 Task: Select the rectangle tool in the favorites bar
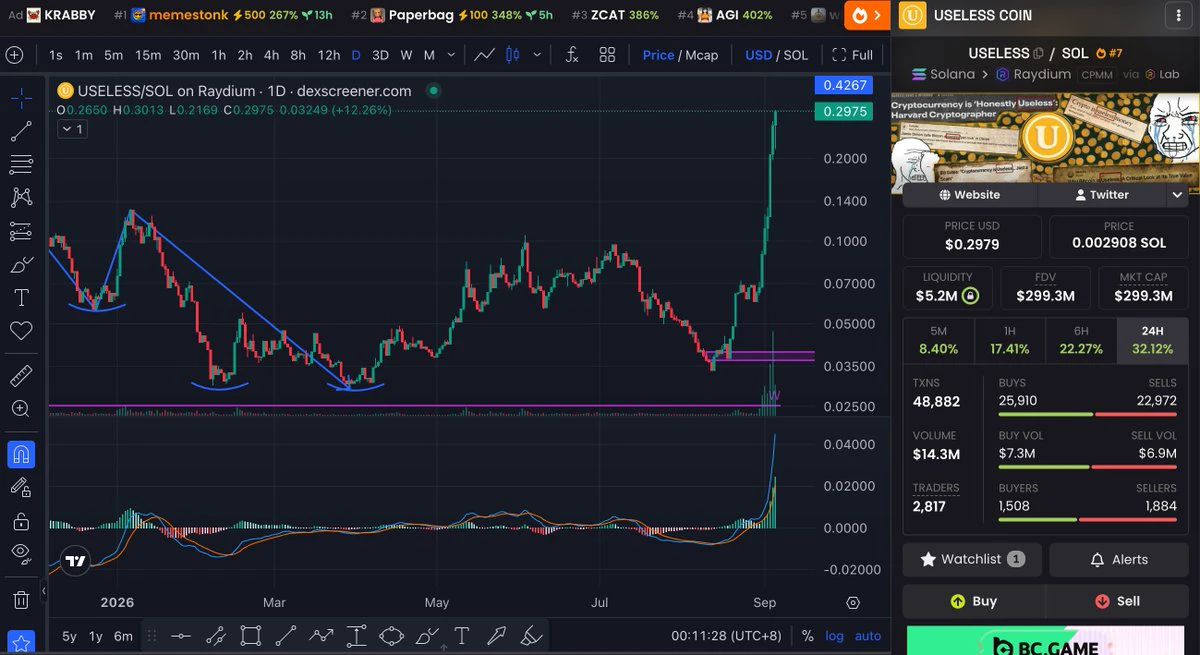251,636
